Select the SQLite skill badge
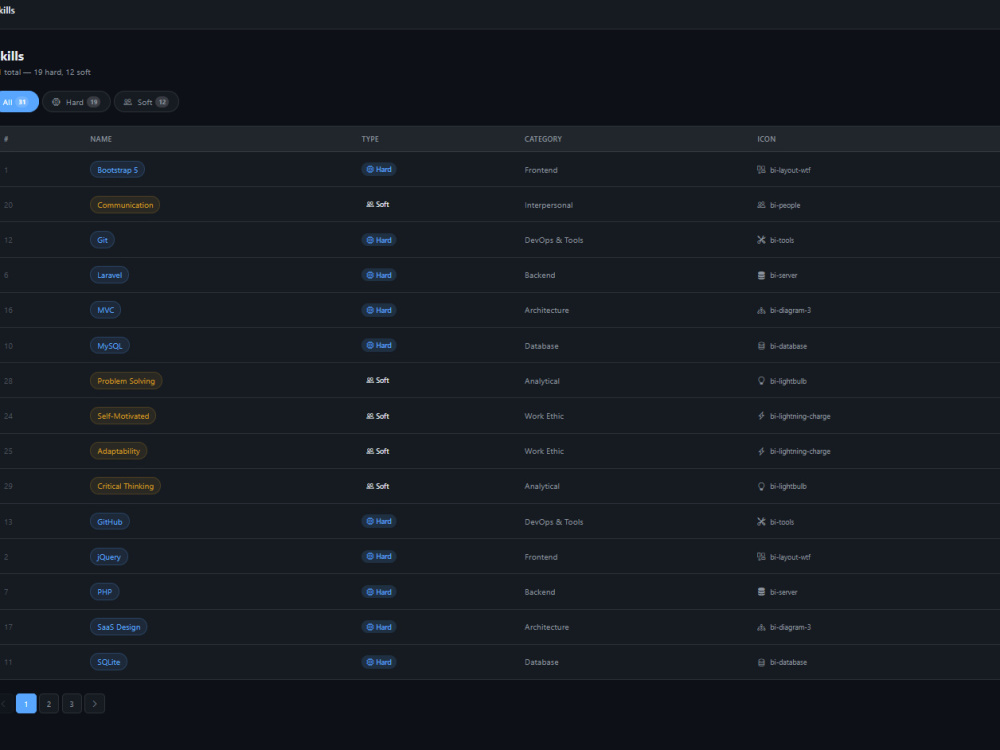This screenshot has width=1000, height=750. [x=108, y=662]
